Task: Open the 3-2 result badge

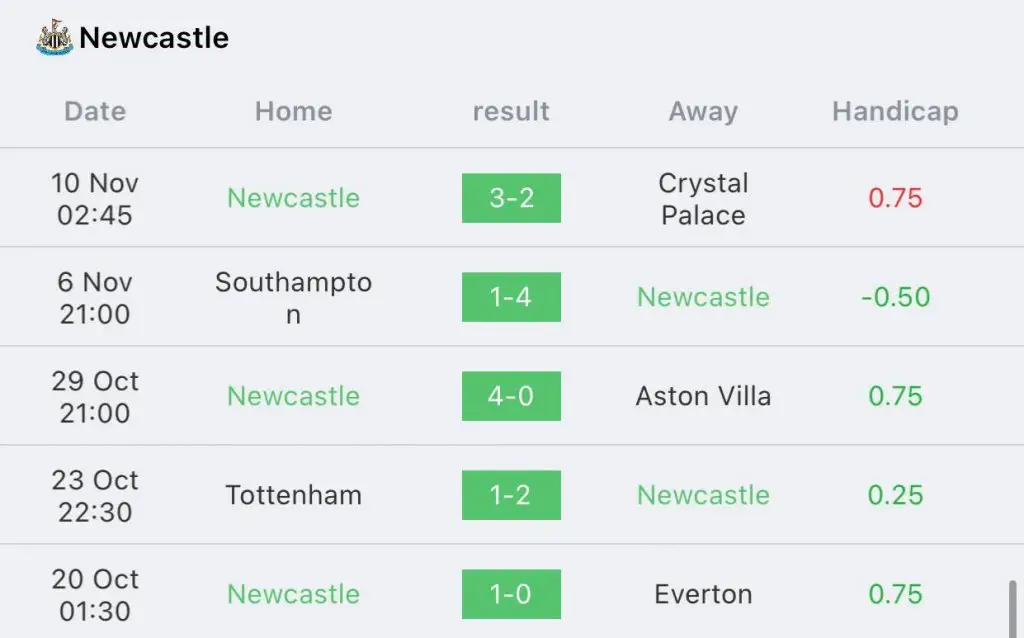Action: coord(511,198)
